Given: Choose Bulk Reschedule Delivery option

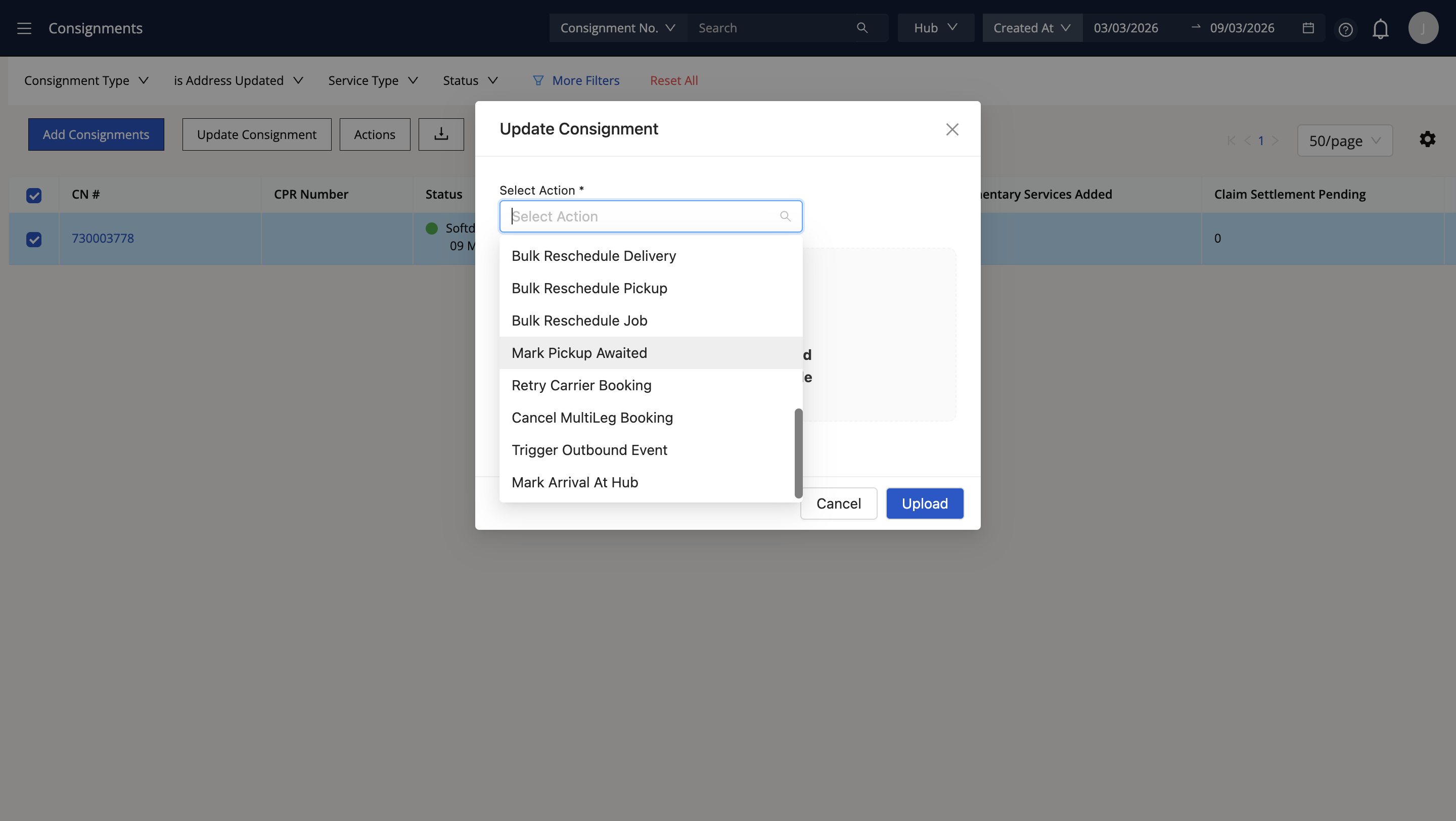Looking at the screenshot, I should (x=594, y=256).
